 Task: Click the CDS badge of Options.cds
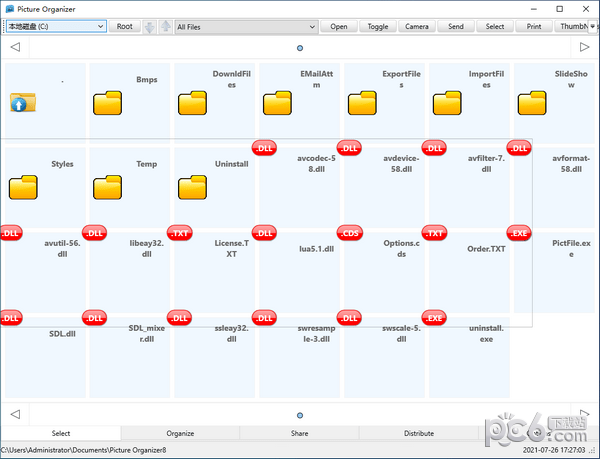click(349, 233)
